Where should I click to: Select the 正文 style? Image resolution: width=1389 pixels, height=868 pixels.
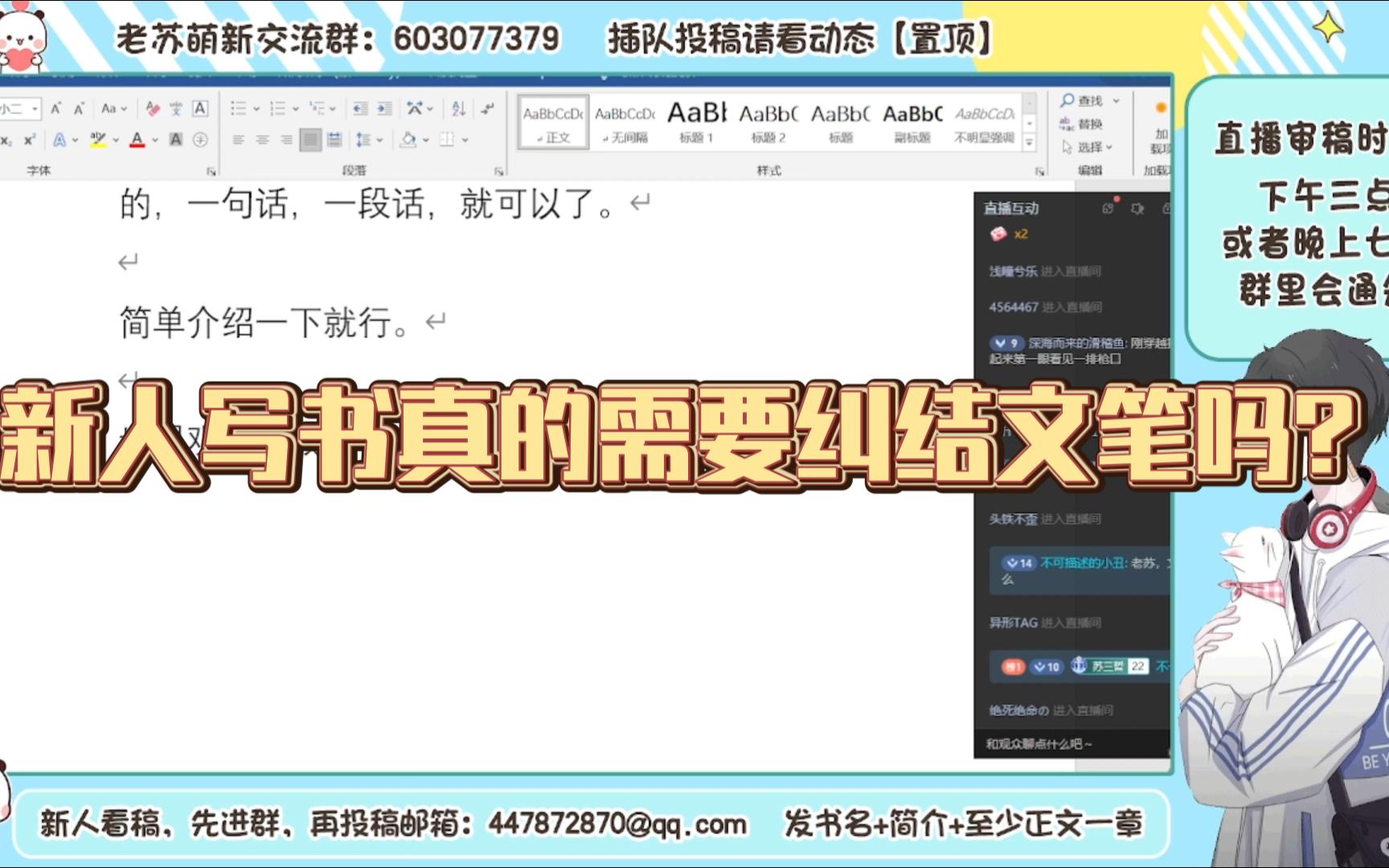[x=554, y=123]
